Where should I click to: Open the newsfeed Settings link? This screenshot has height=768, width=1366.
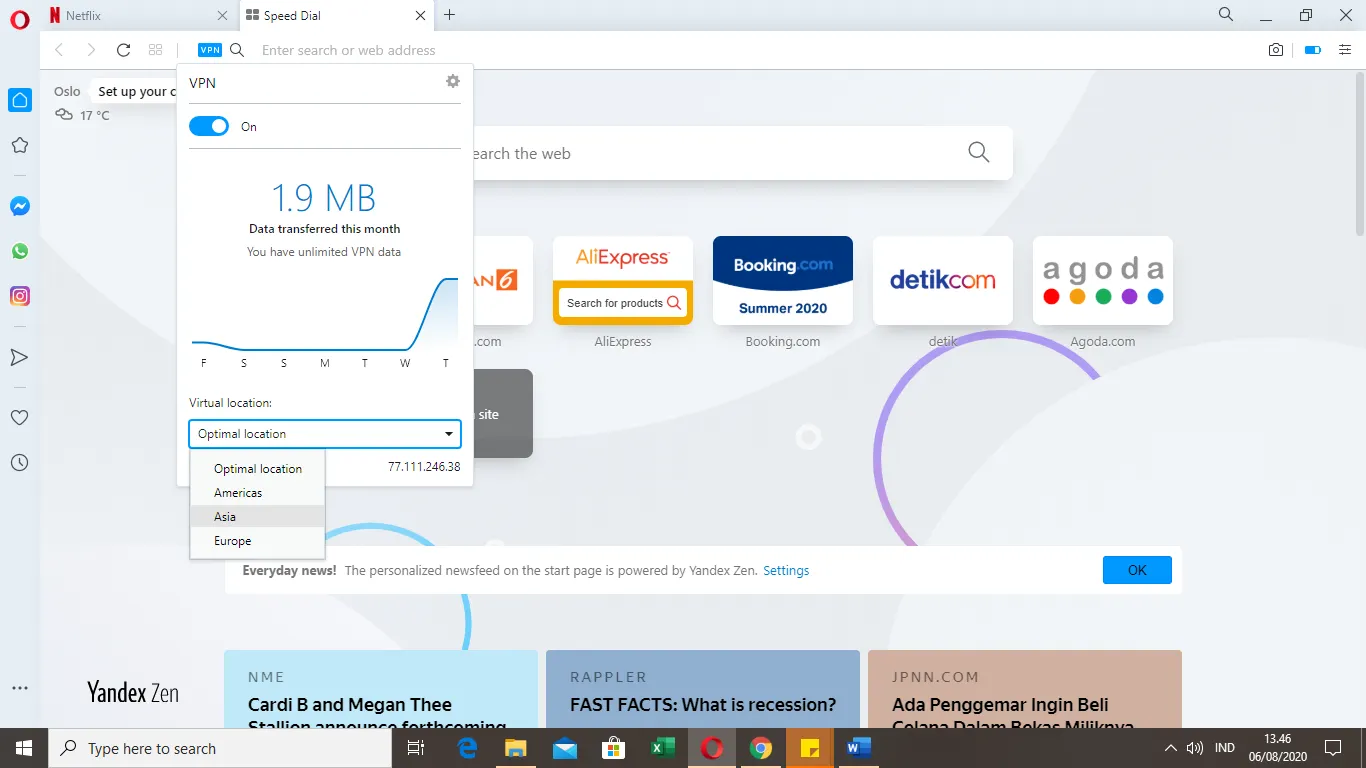(x=786, y=571)
